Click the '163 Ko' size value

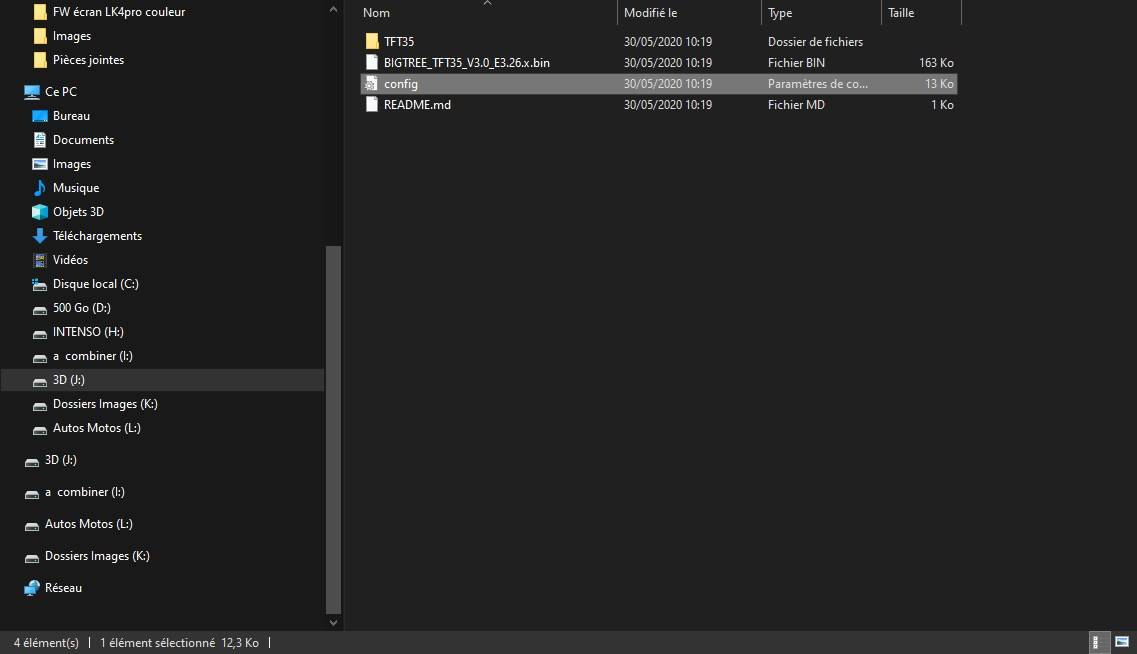tap(936, 62)
